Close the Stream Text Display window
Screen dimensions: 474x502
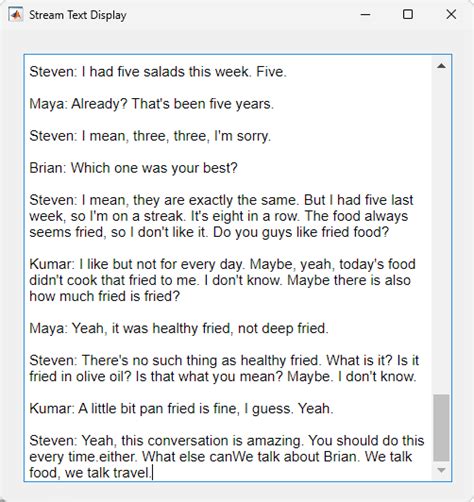451,15
